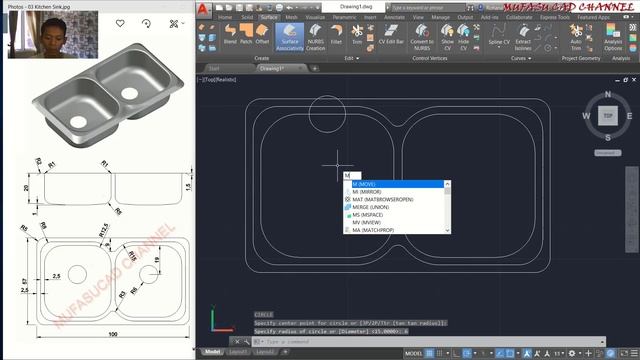
Task: Choose MERGE (UNION) suggestion
Action: point(394,207)
